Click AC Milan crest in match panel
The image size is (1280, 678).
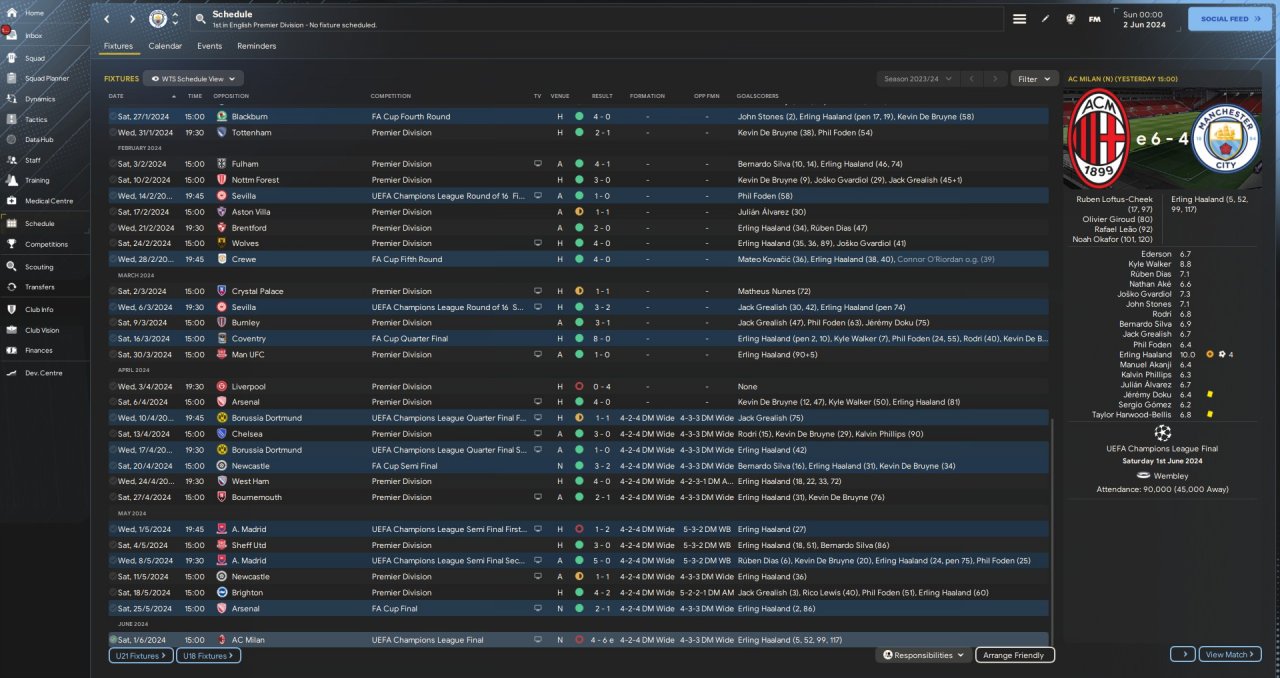pyautogui.click(x=1098, y=139)
